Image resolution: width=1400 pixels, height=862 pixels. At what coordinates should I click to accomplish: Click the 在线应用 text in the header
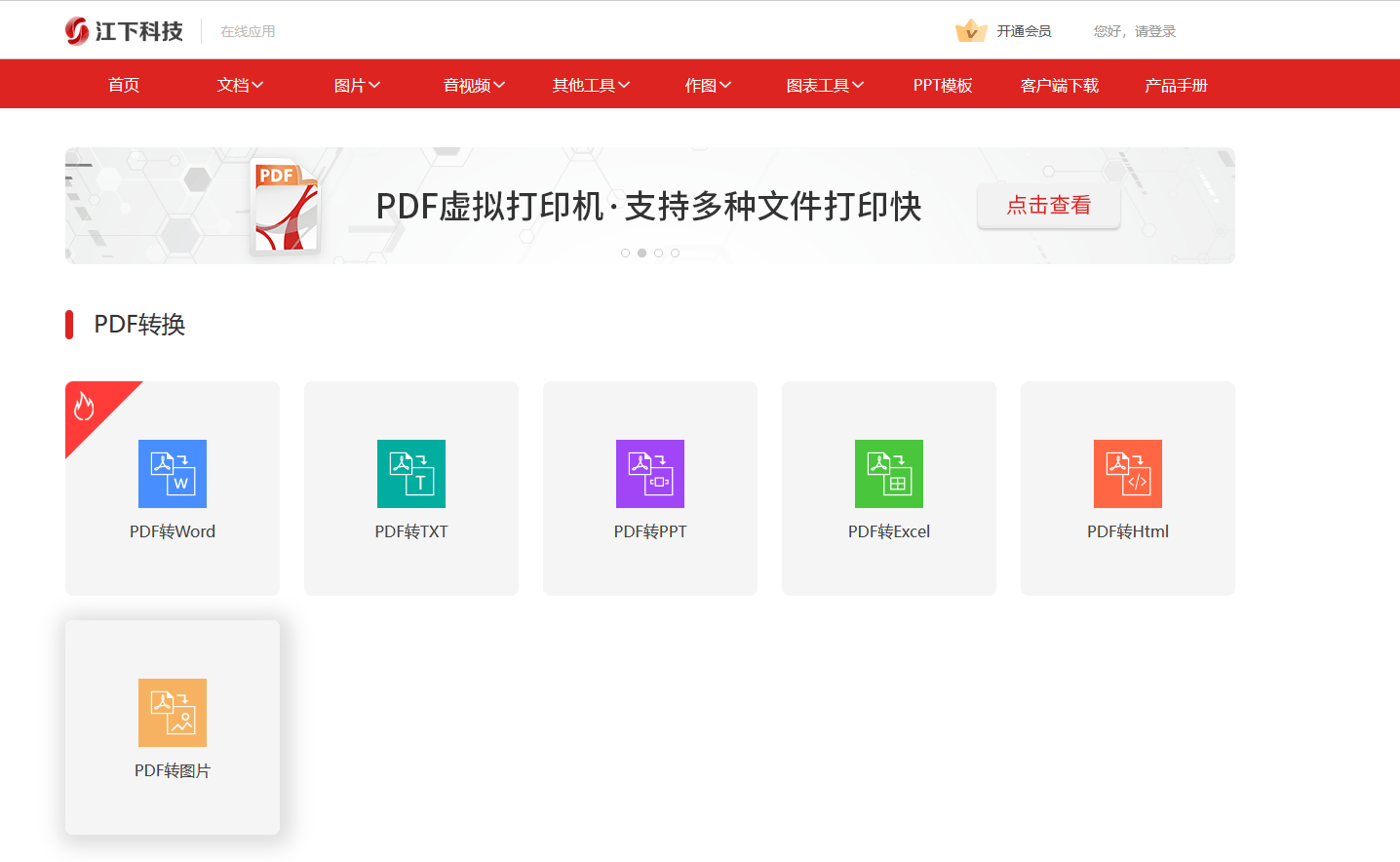248,31
